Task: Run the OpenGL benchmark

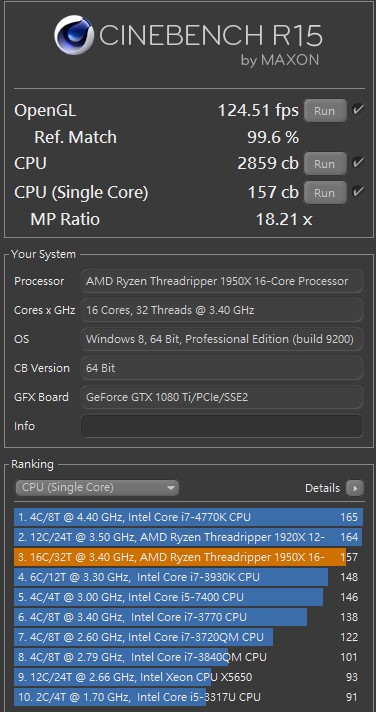Action: tap(325, 111)
